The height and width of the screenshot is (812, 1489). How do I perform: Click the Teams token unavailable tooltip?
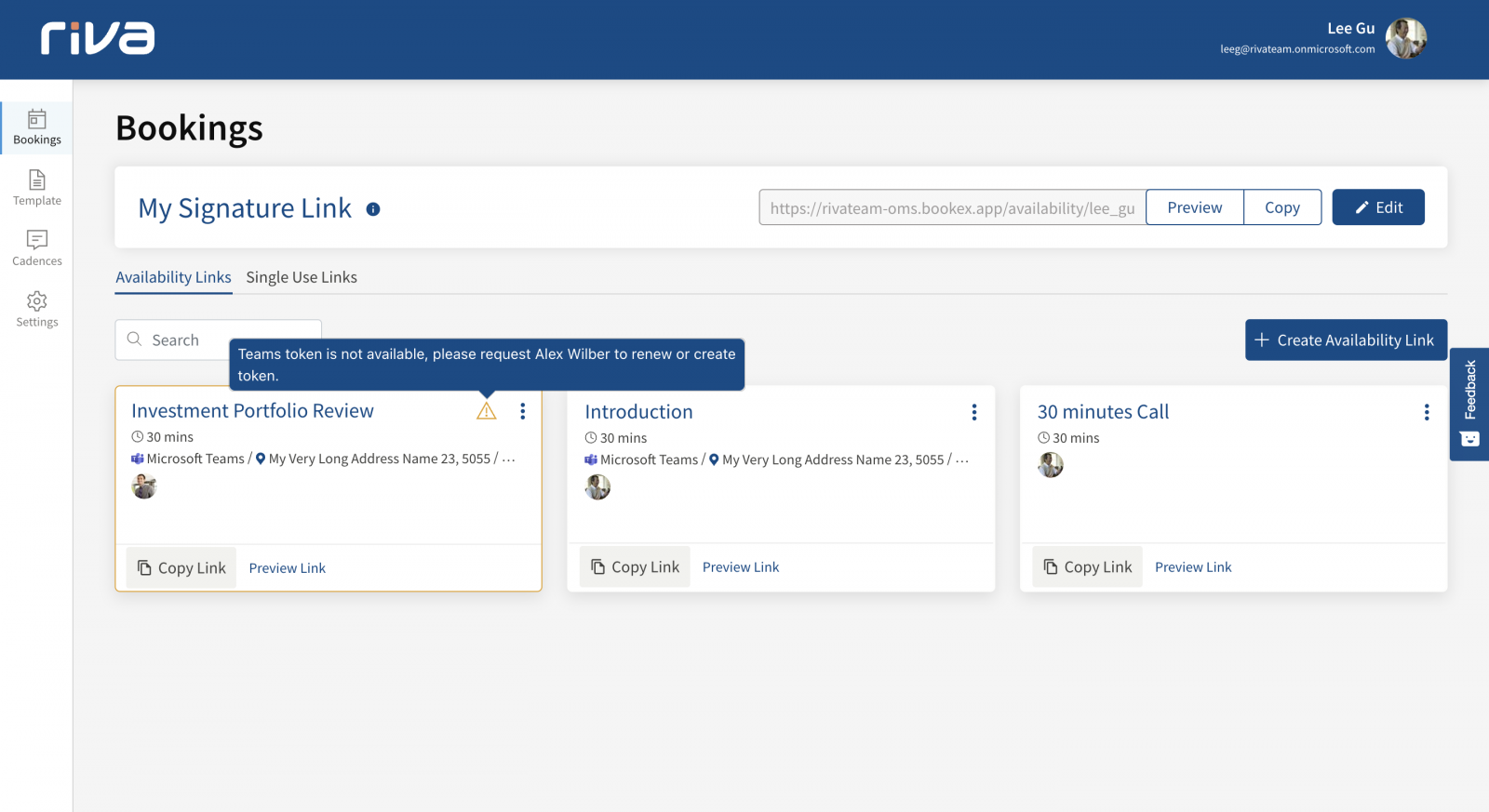(x=487, y=365)
